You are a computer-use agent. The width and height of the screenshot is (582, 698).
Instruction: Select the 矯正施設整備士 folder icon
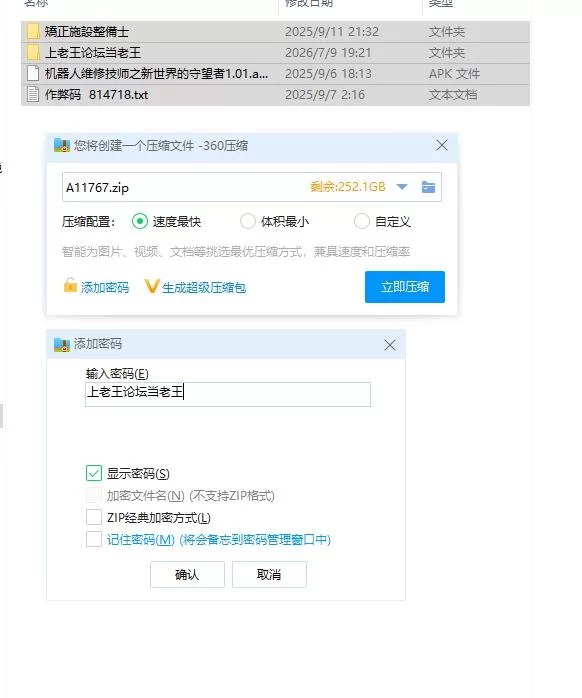pos(33,32)
